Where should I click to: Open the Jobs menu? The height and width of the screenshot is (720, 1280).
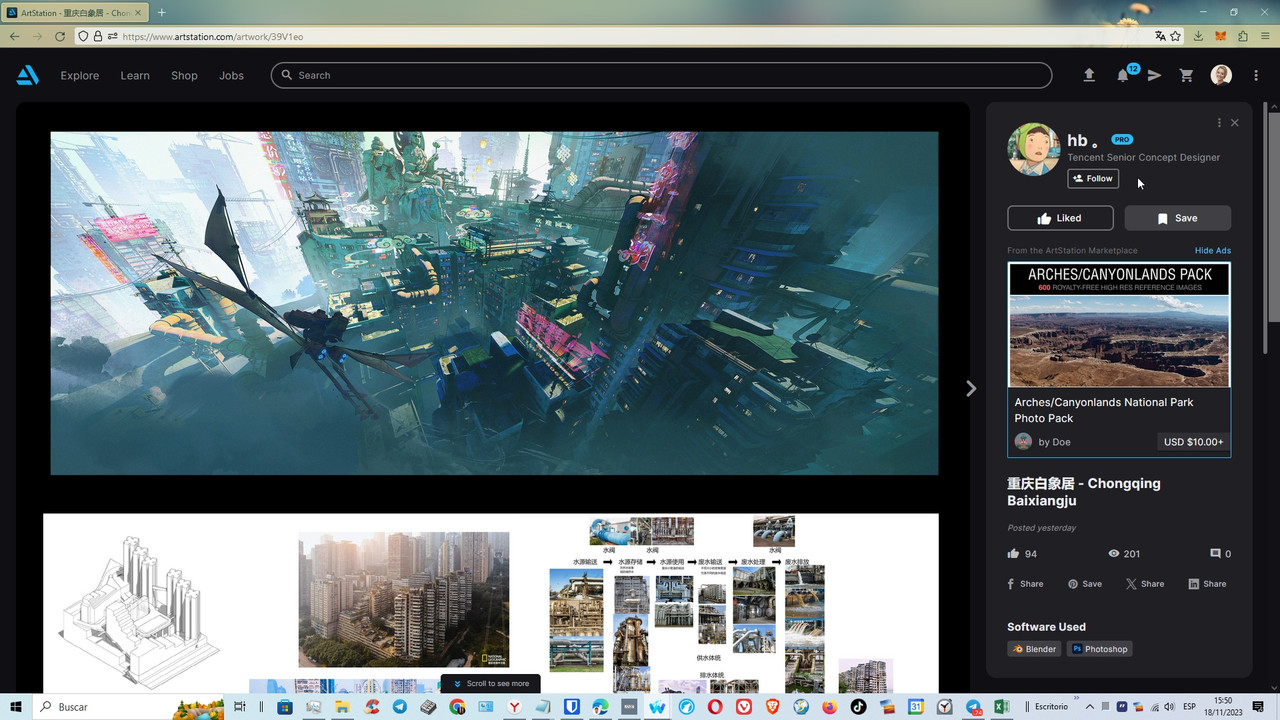tap(231, 75)
